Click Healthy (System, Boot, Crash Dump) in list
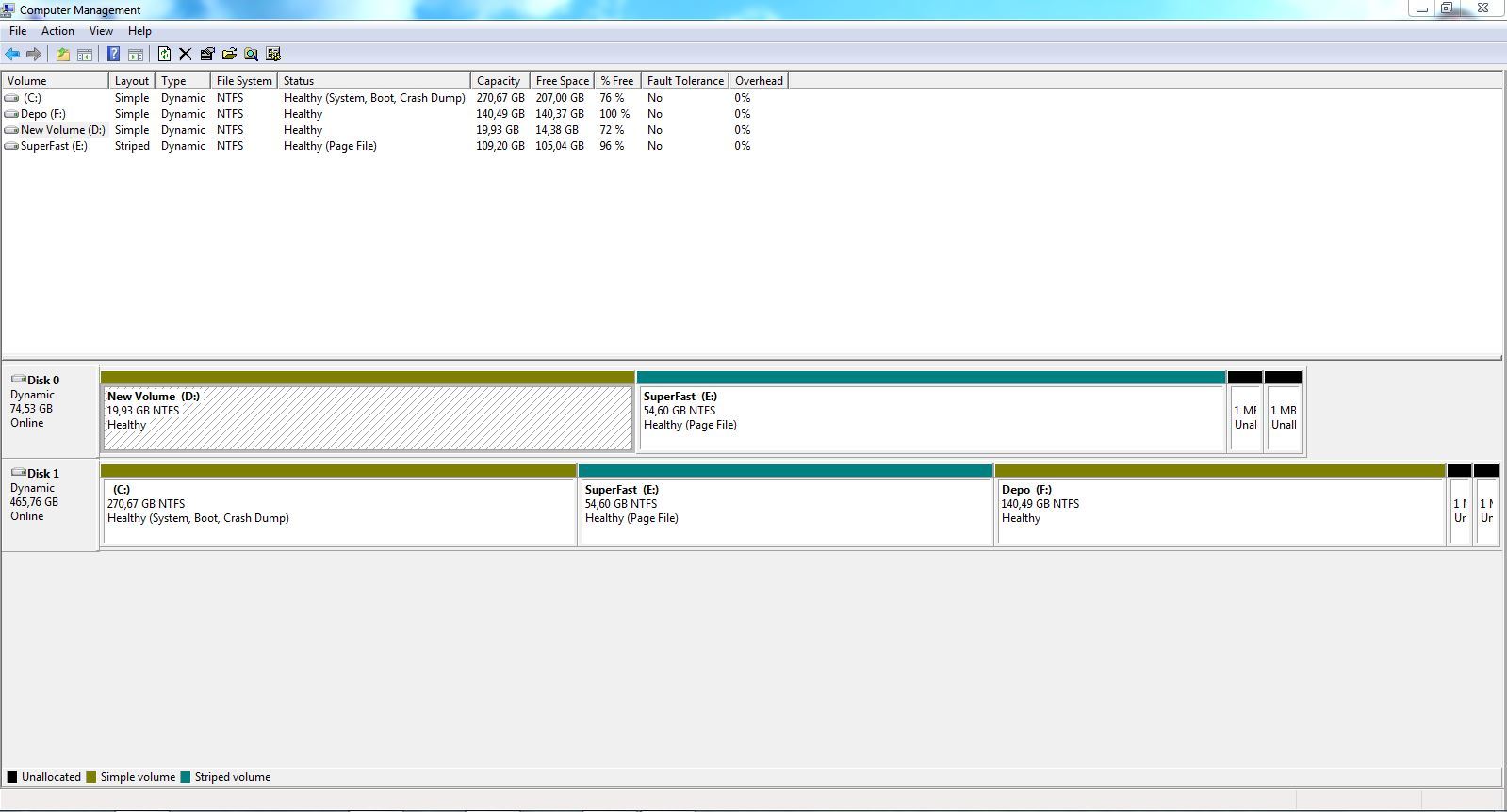The width and height of the screenshot is (1507, 812). [374, 98]
